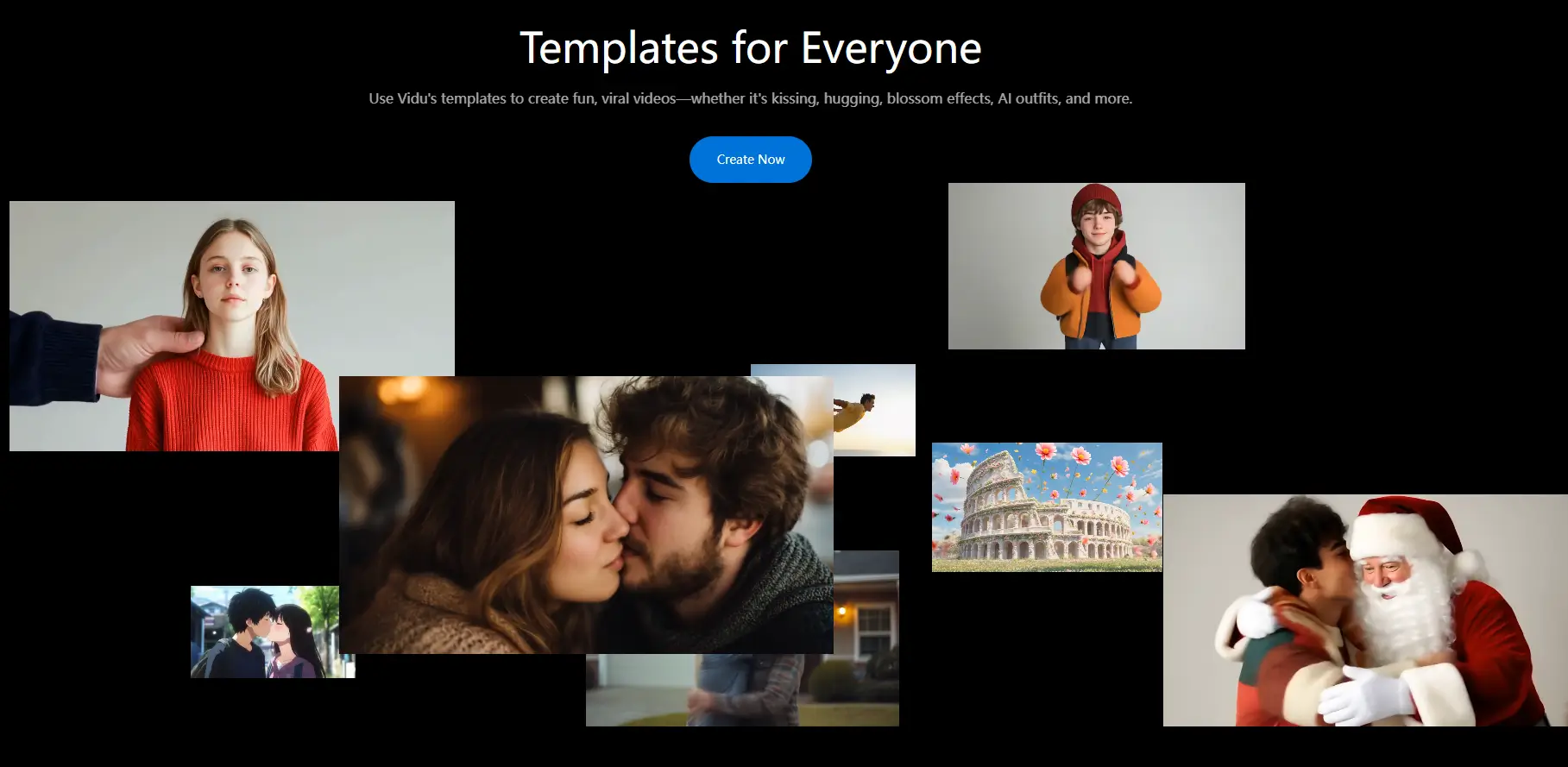
Task: Select the Colosseum blossom effect template
Action: click(1046, 507)
